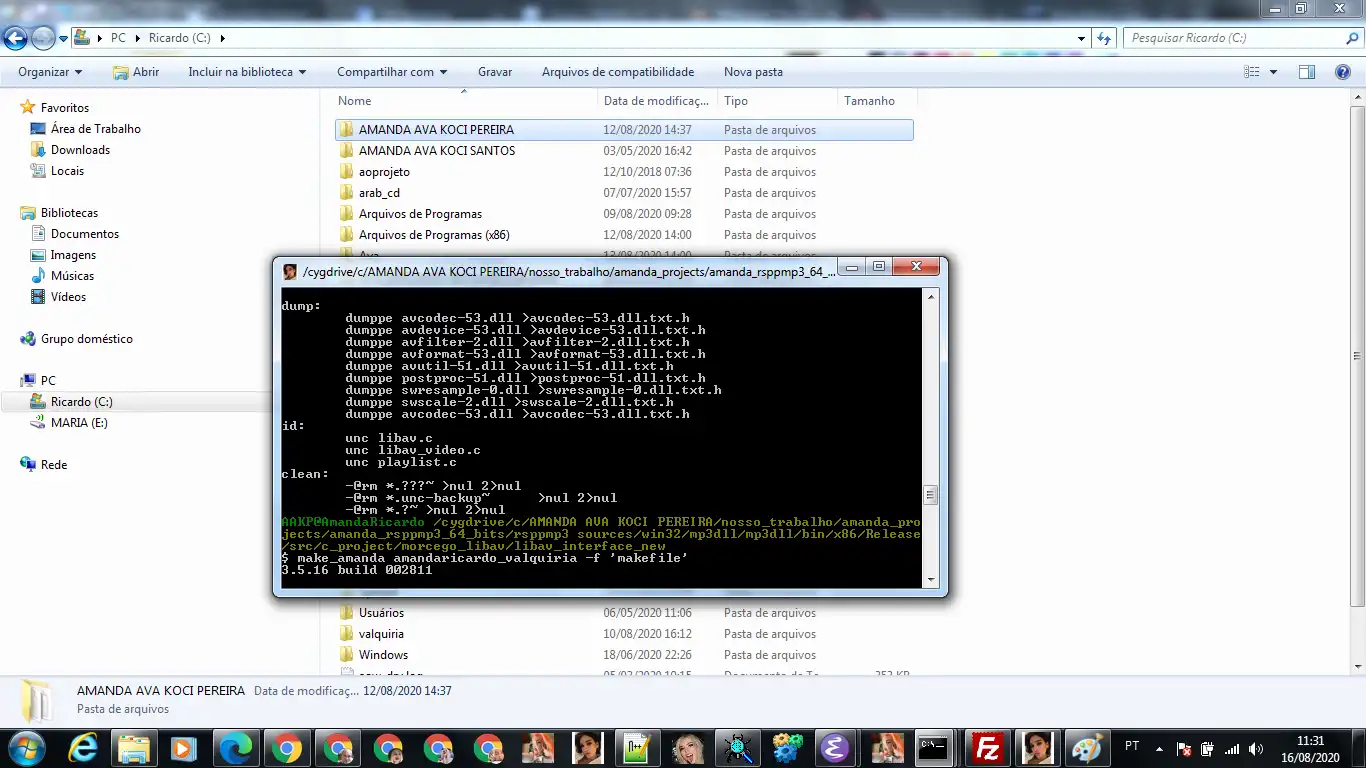
Task: Select Rede in the navigation pane
Action: (54, 465)
